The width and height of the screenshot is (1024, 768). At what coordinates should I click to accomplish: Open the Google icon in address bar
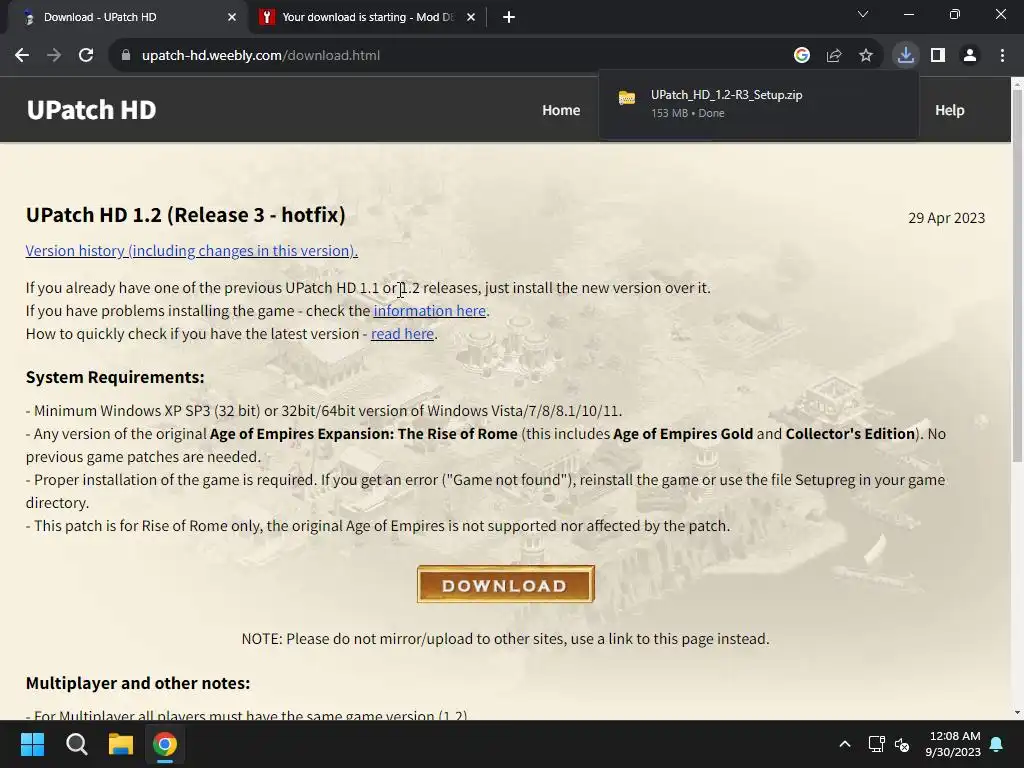(801, 56)
